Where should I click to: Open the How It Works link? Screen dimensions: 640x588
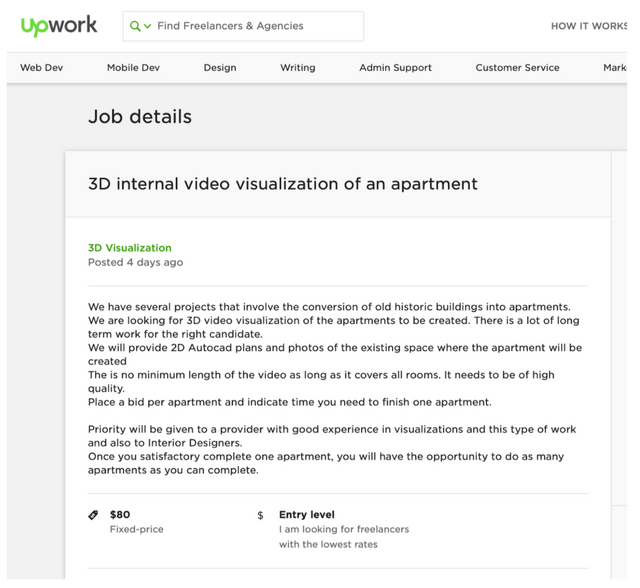pos(590,26)
